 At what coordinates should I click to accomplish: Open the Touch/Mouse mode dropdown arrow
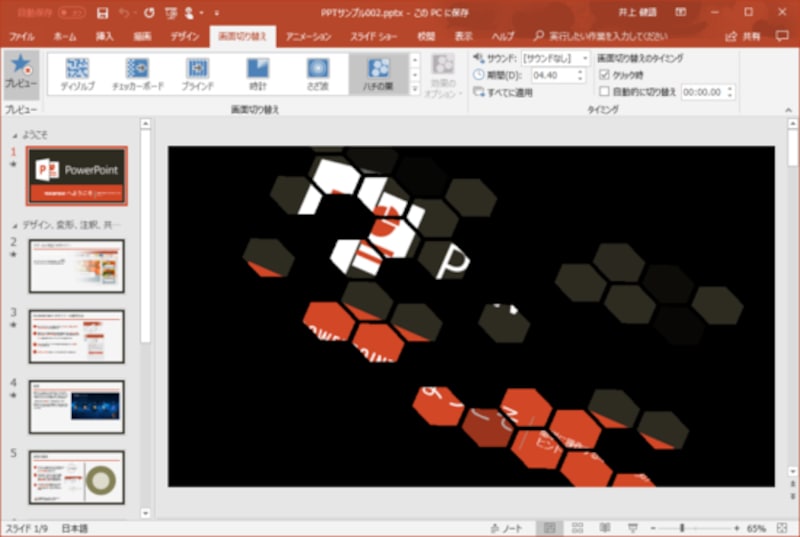(202, 13)
